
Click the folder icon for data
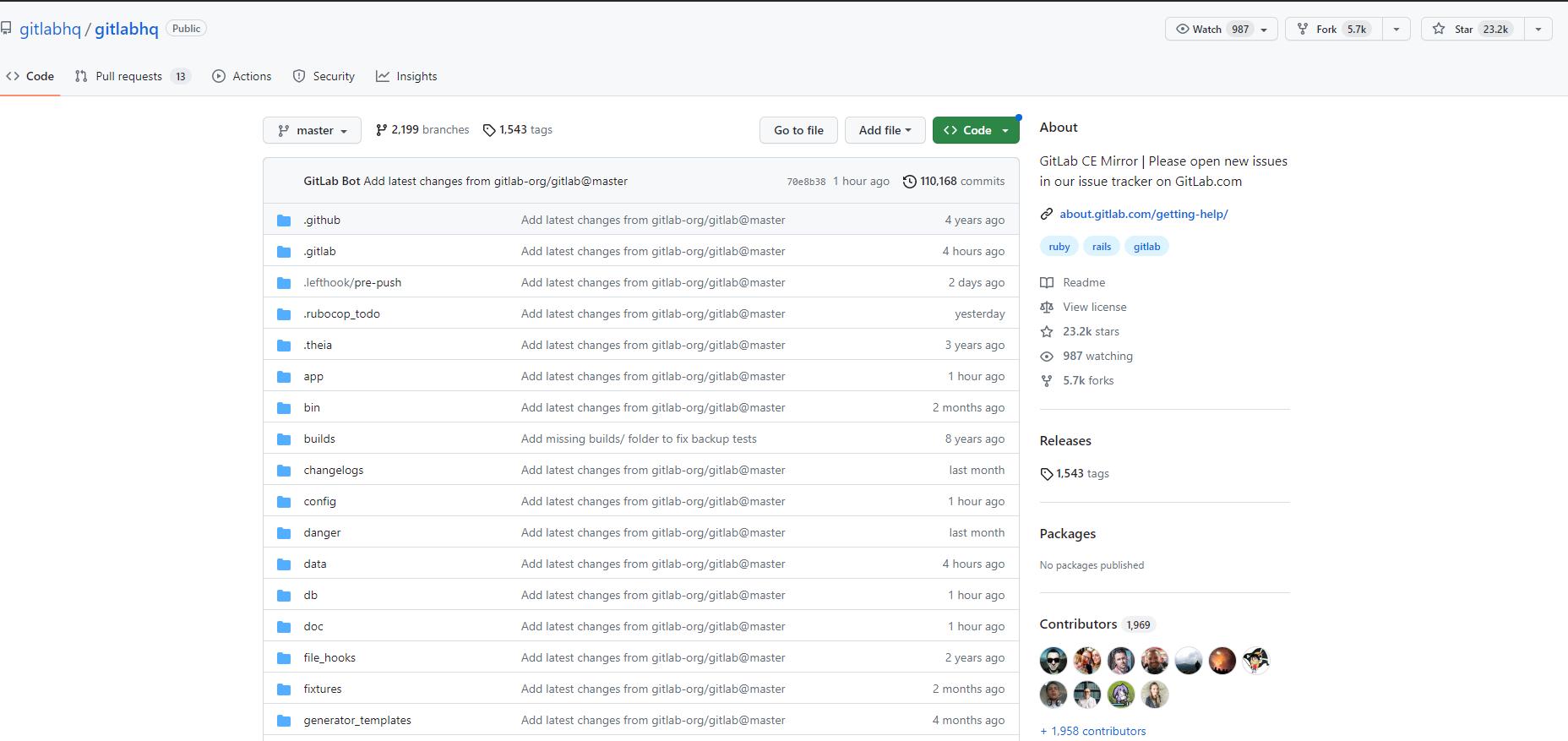[284, 564]
